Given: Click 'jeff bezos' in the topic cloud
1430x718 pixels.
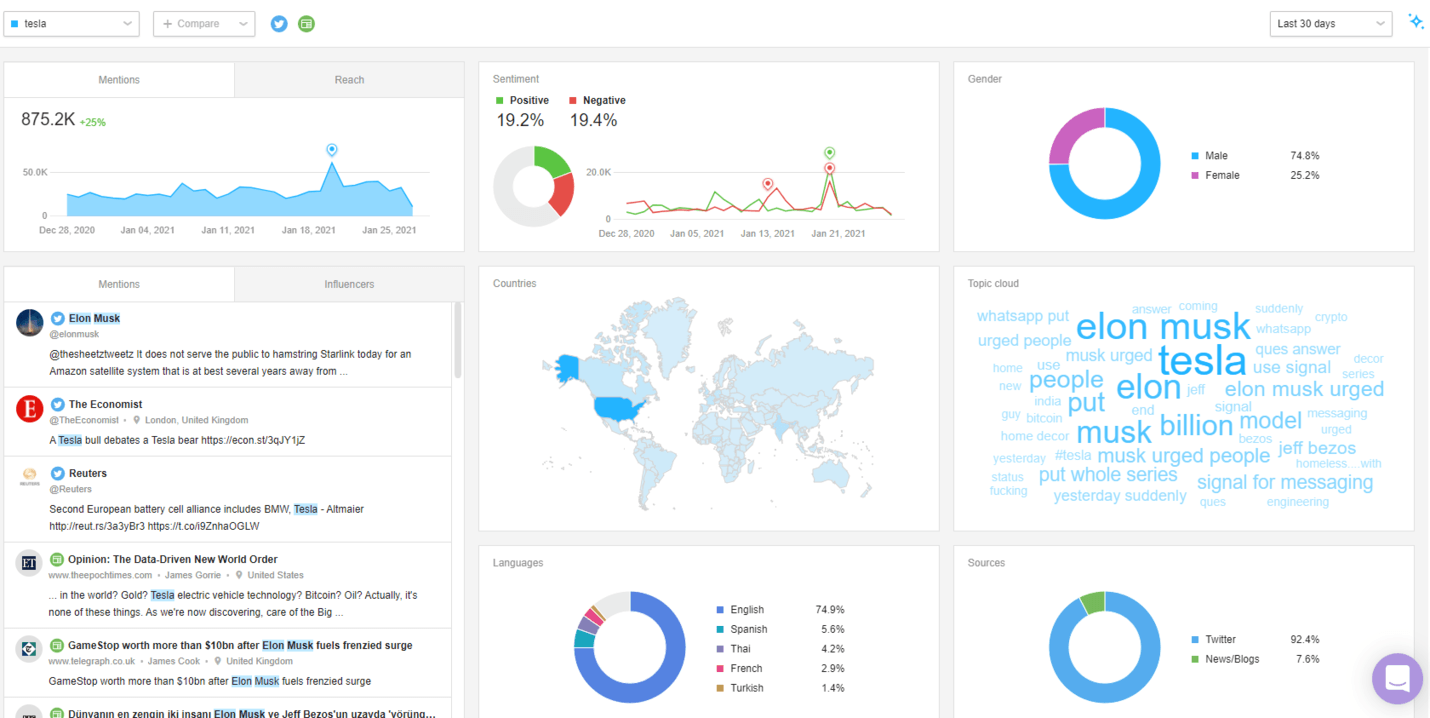Looking at the screenshot, I should tap(1316, 448).
